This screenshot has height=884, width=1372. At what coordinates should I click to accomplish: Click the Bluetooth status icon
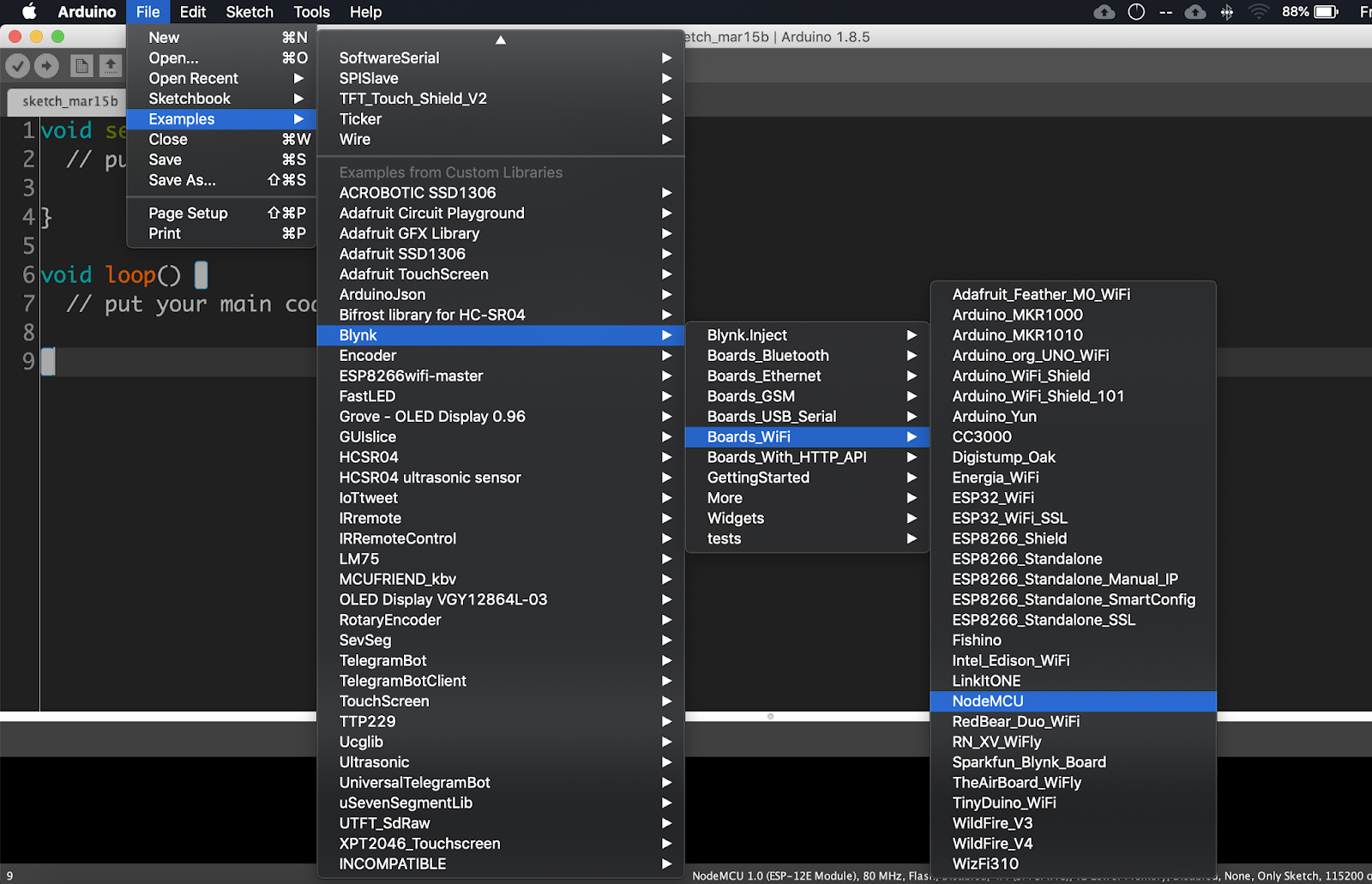(x=1227, y=12)
